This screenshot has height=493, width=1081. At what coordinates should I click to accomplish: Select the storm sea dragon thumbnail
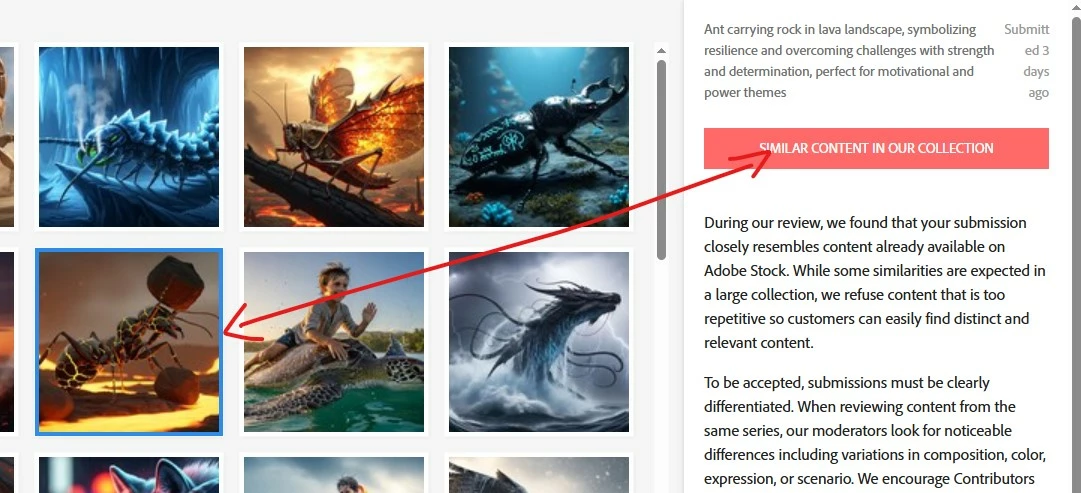538,342
